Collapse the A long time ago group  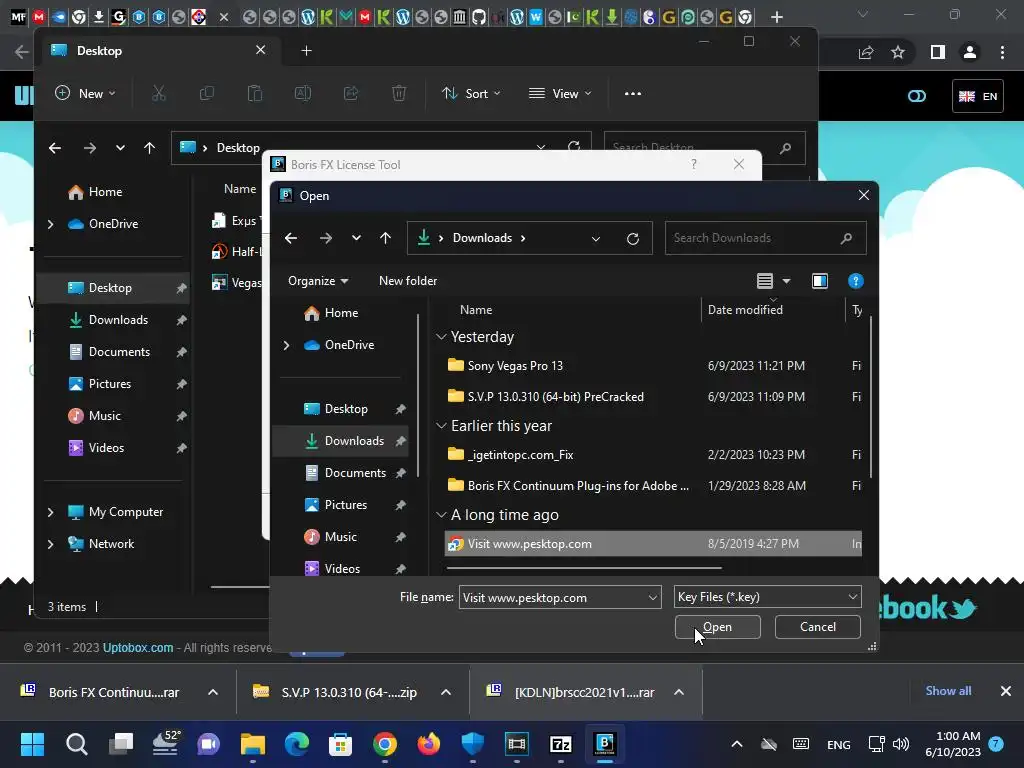click(x=441, y=515)
